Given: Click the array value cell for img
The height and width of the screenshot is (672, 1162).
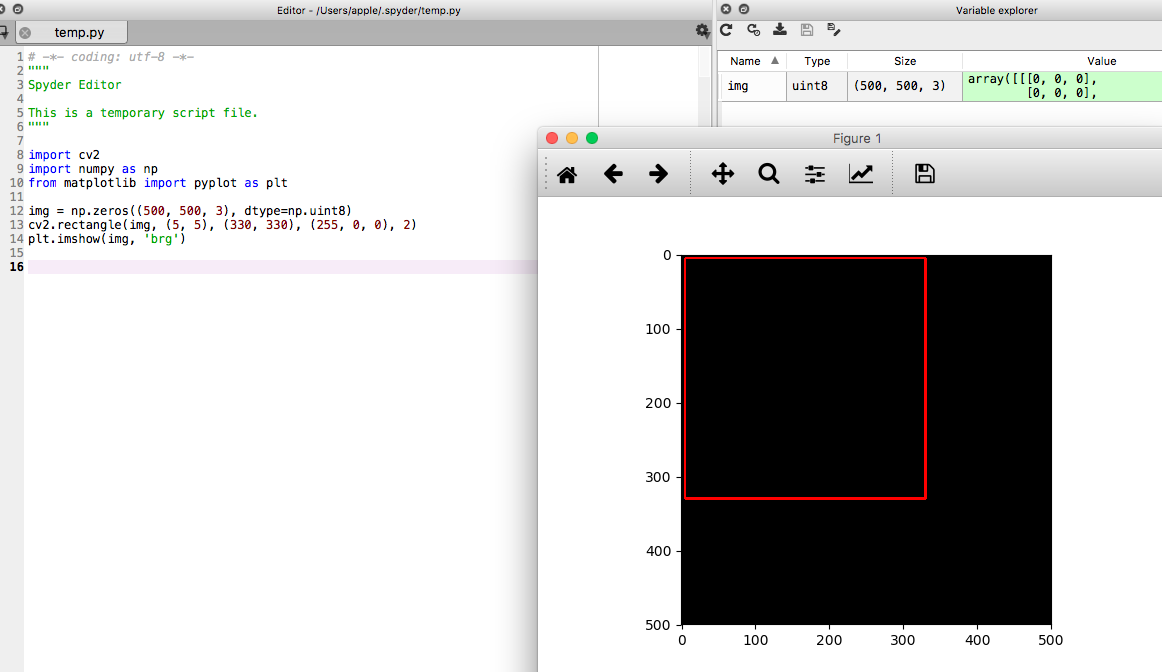Looking at the screenshot, I should [1062, 86].
